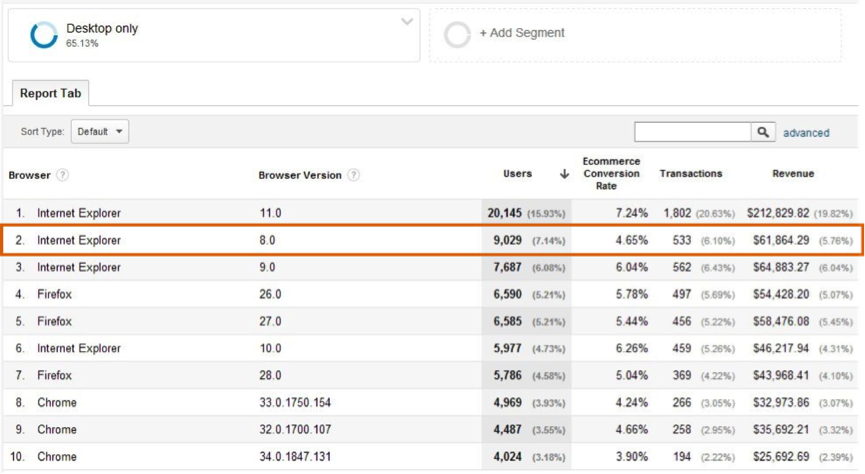Click the 7.24% conversion rate
Image resolution: width=865 pixels, height=474 pixels.
click(632, 213)
